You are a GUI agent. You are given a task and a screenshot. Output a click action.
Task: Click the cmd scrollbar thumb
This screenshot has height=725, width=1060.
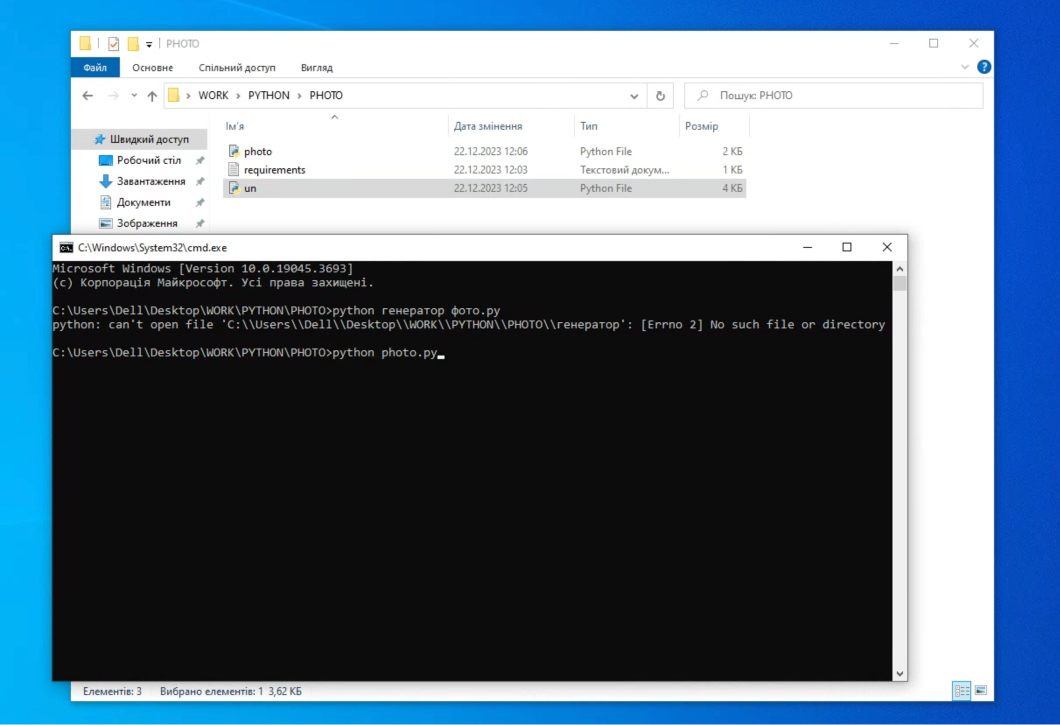900,283
